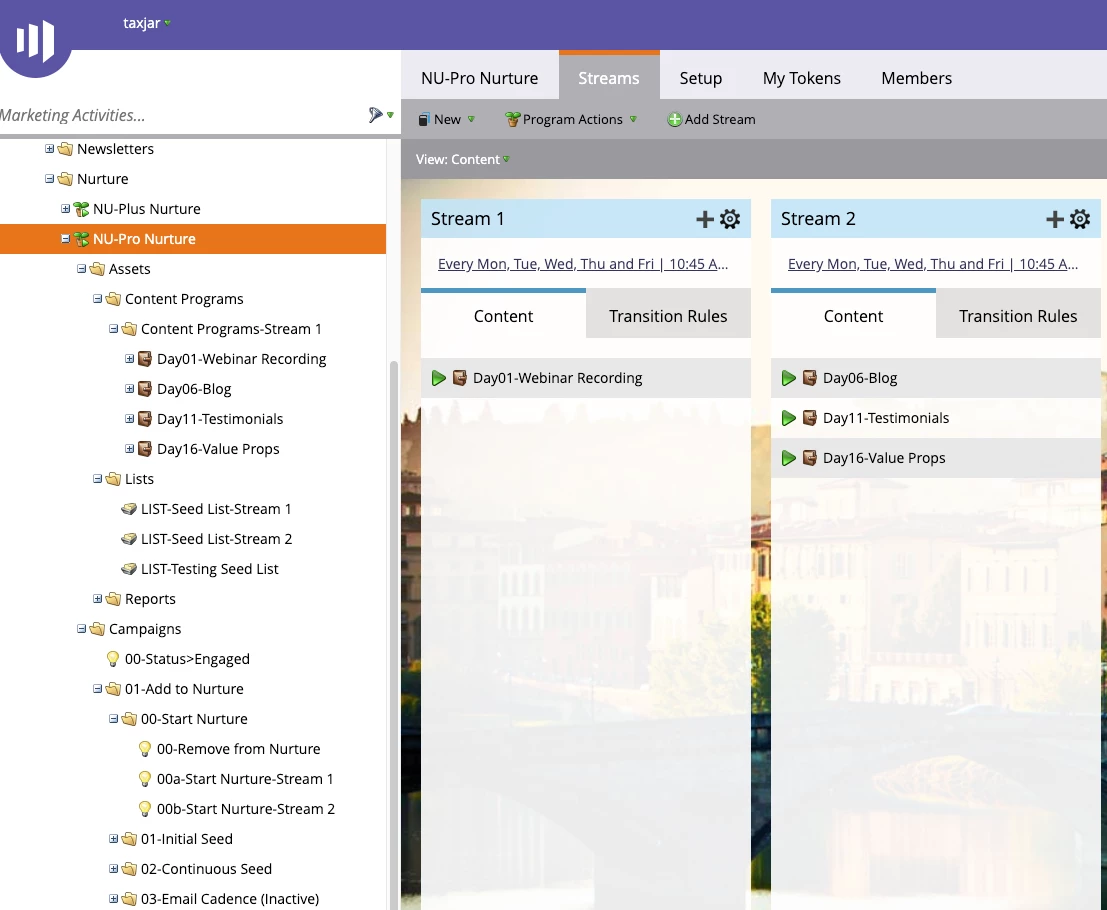Open Stream 1 cadence schedule link
Viewport: 1107px width, 910px height.
click(582, 264)
